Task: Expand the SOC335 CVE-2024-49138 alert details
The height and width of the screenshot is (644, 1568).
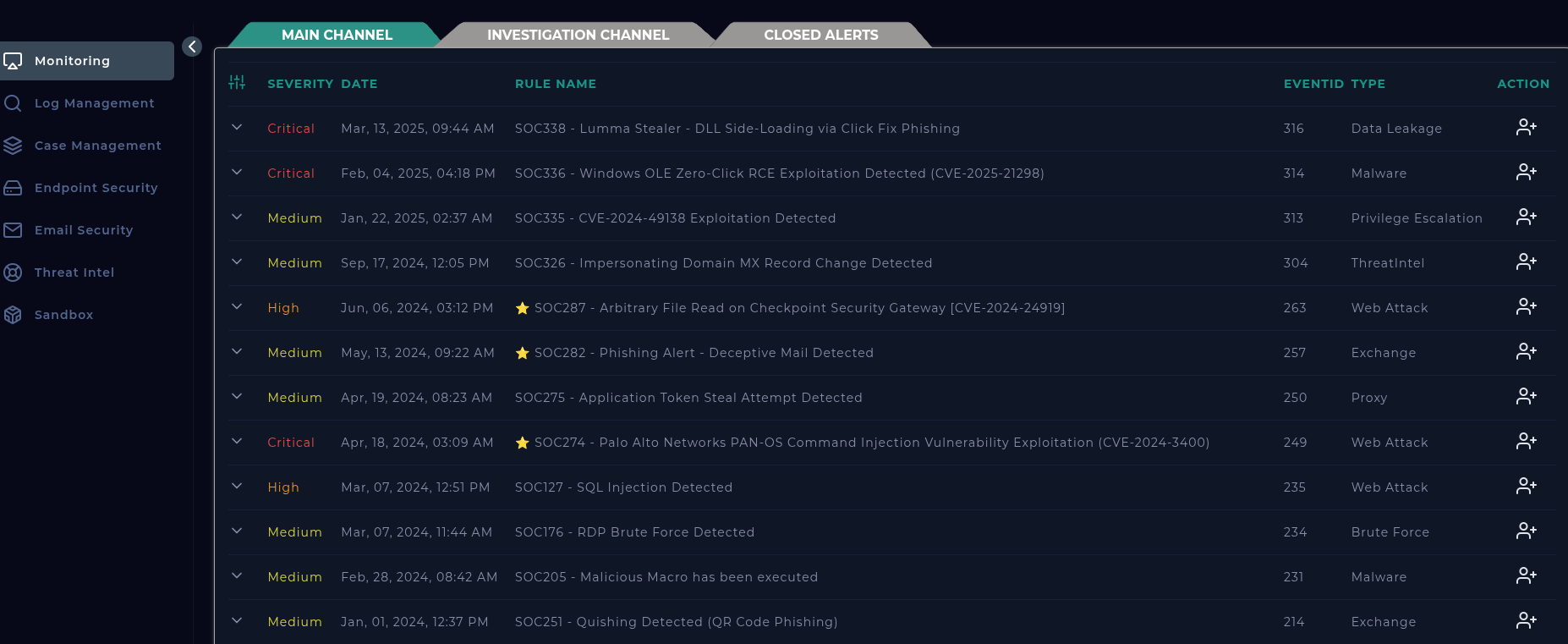Action: point(237,217)
